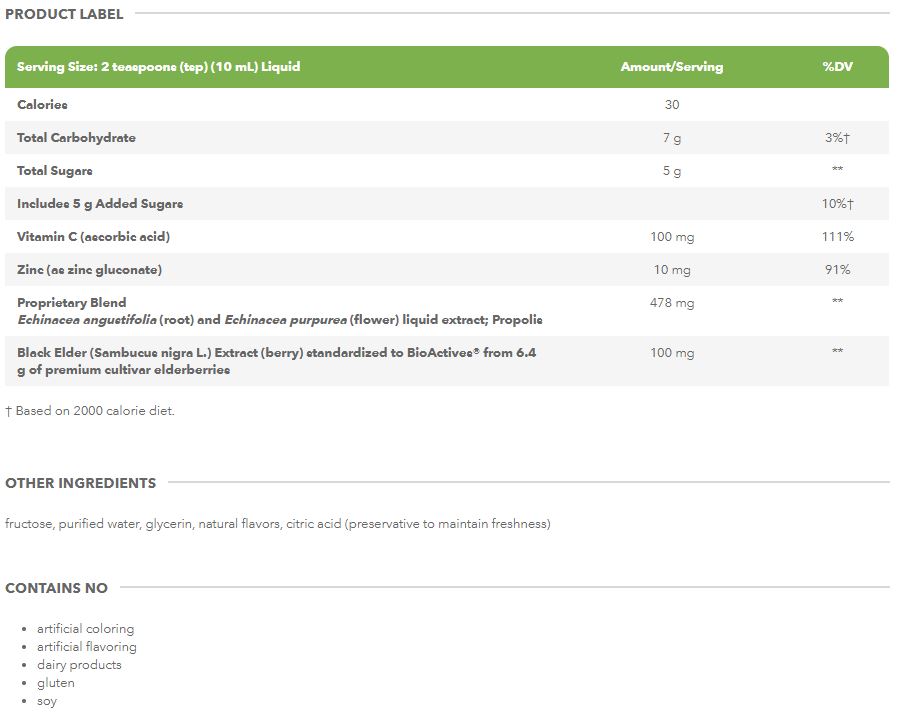Click the Vitamin C (ascorbic acid) label
This screenshot has height=713, width=897.
(x=93, y=236)
